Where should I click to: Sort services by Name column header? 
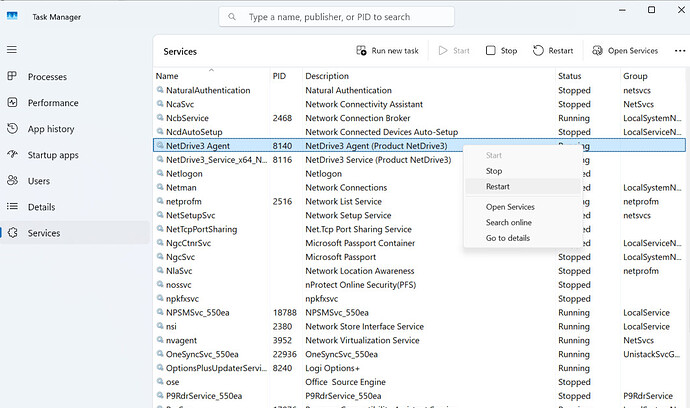point(167,76)
